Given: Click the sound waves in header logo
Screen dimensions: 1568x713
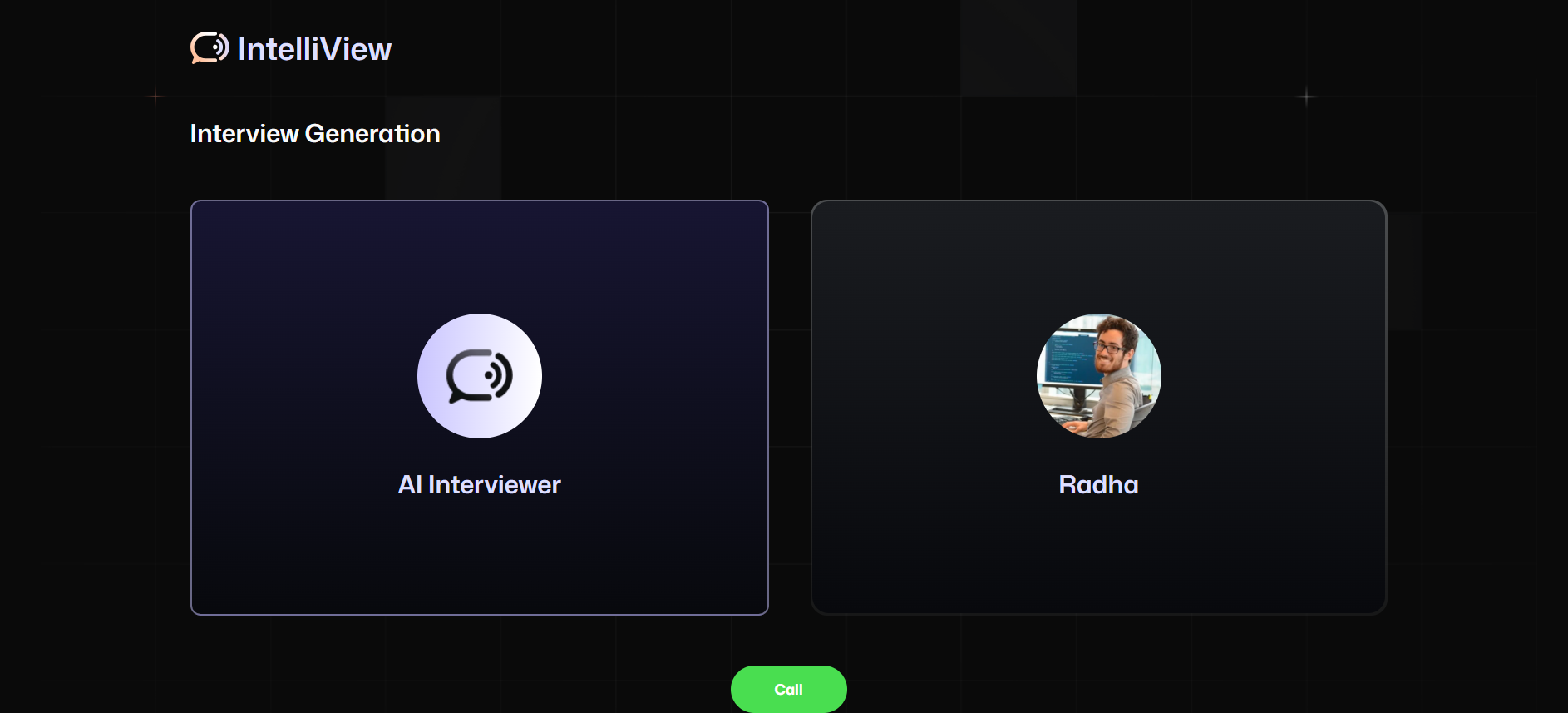Looking at the screenshot, I should coord(220,47).
